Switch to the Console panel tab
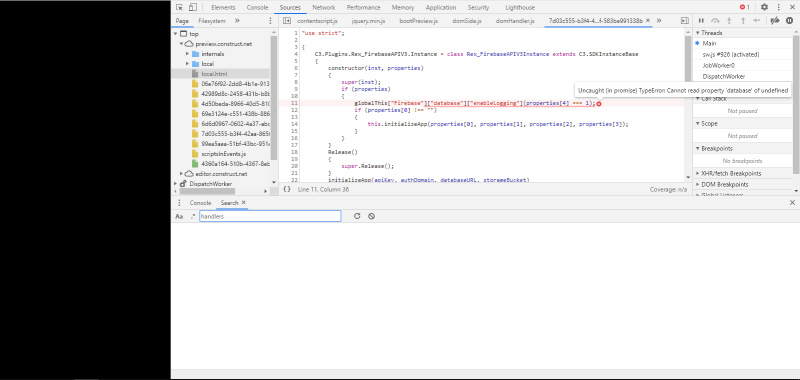The width and height of the screenshot is (800, 380). [x=257, y=8]
